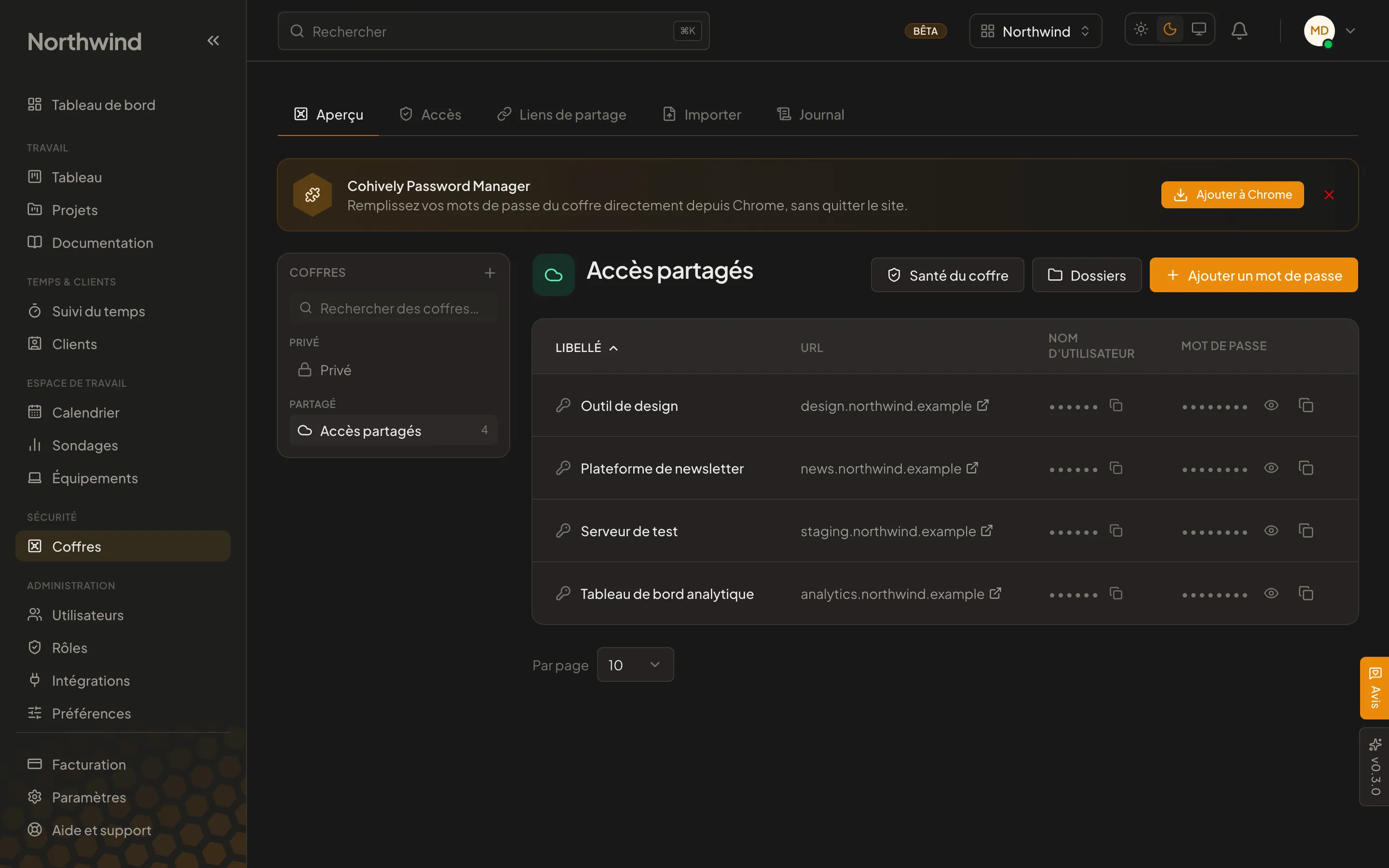
Task: Copy username for Plateforme de newsletter
Action: click(1116, 468)
